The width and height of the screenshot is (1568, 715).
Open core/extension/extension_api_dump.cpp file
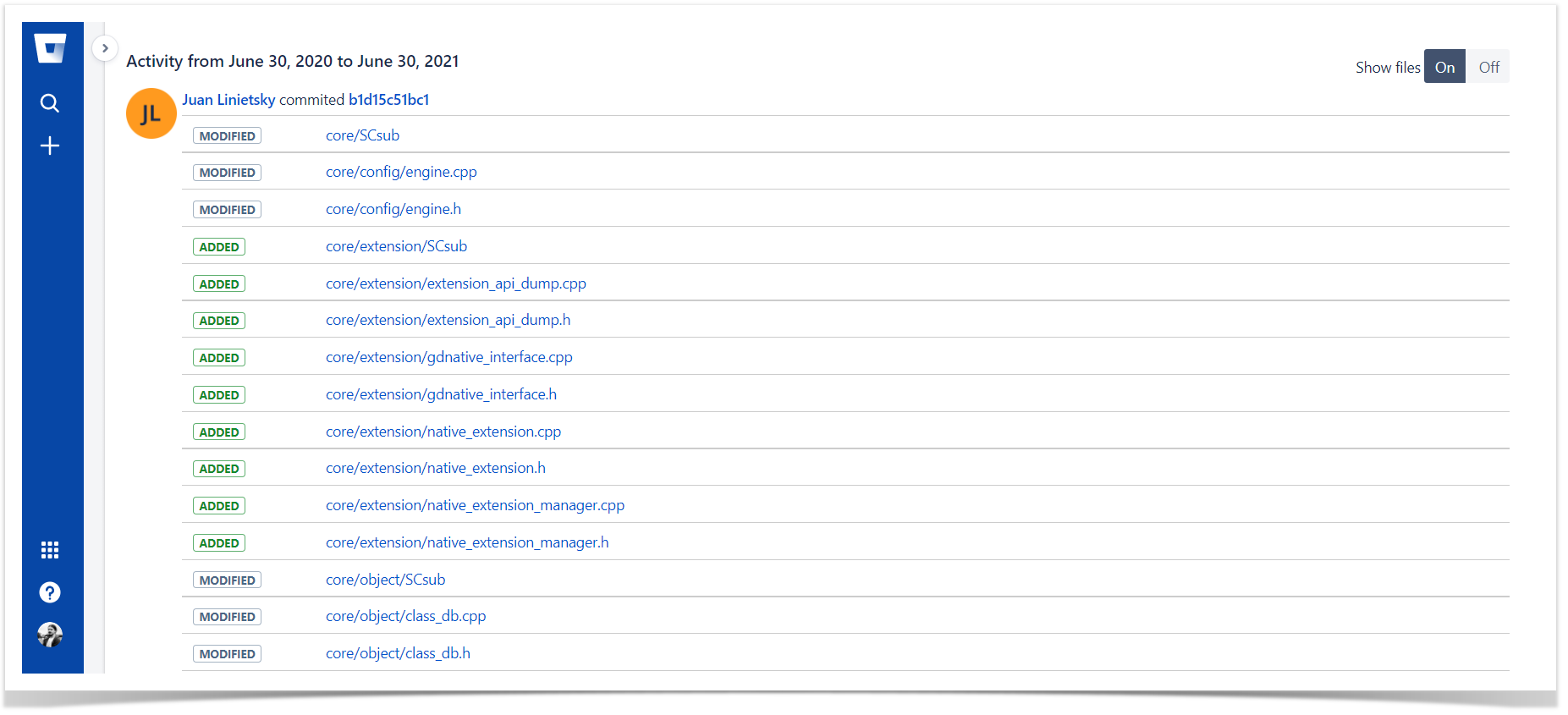coord(455,283)
